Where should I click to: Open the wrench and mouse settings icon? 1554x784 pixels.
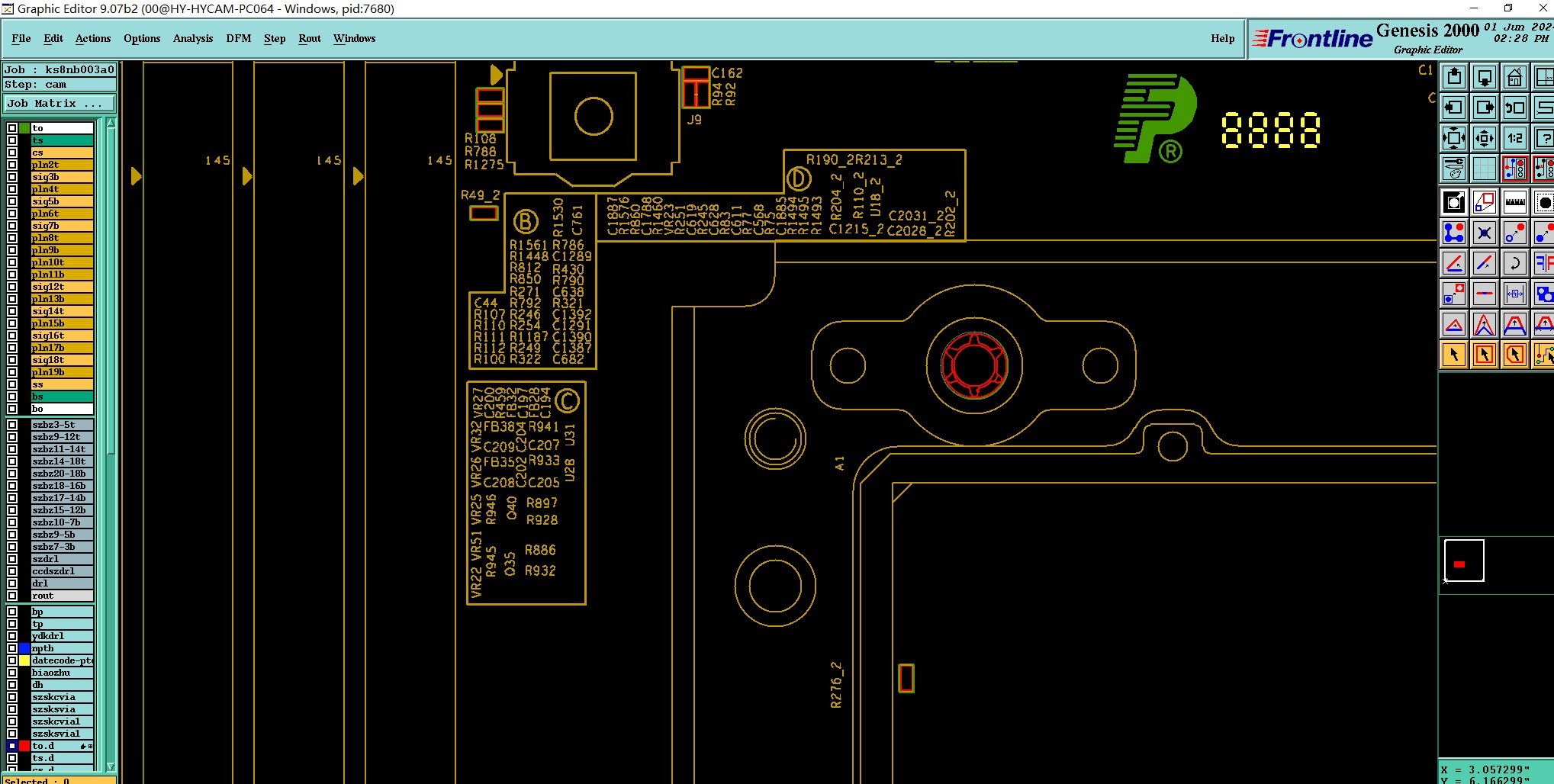1454,169
